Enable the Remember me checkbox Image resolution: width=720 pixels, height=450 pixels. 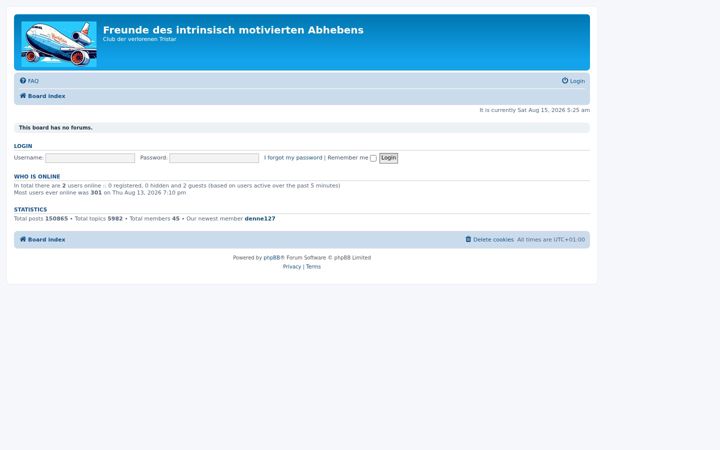(x=373, y=158)
